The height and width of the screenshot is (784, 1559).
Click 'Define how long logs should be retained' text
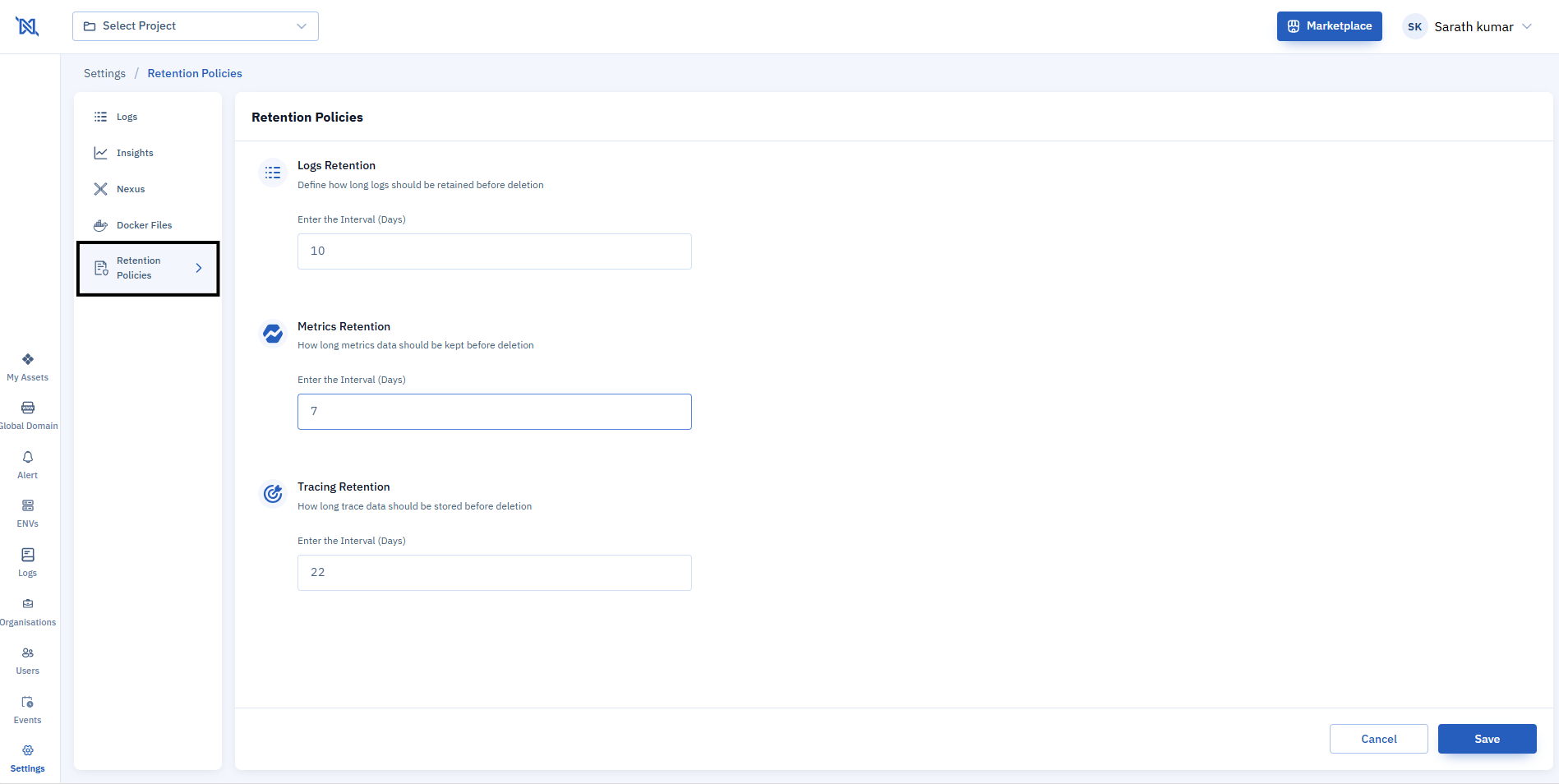tap(421, 185)
